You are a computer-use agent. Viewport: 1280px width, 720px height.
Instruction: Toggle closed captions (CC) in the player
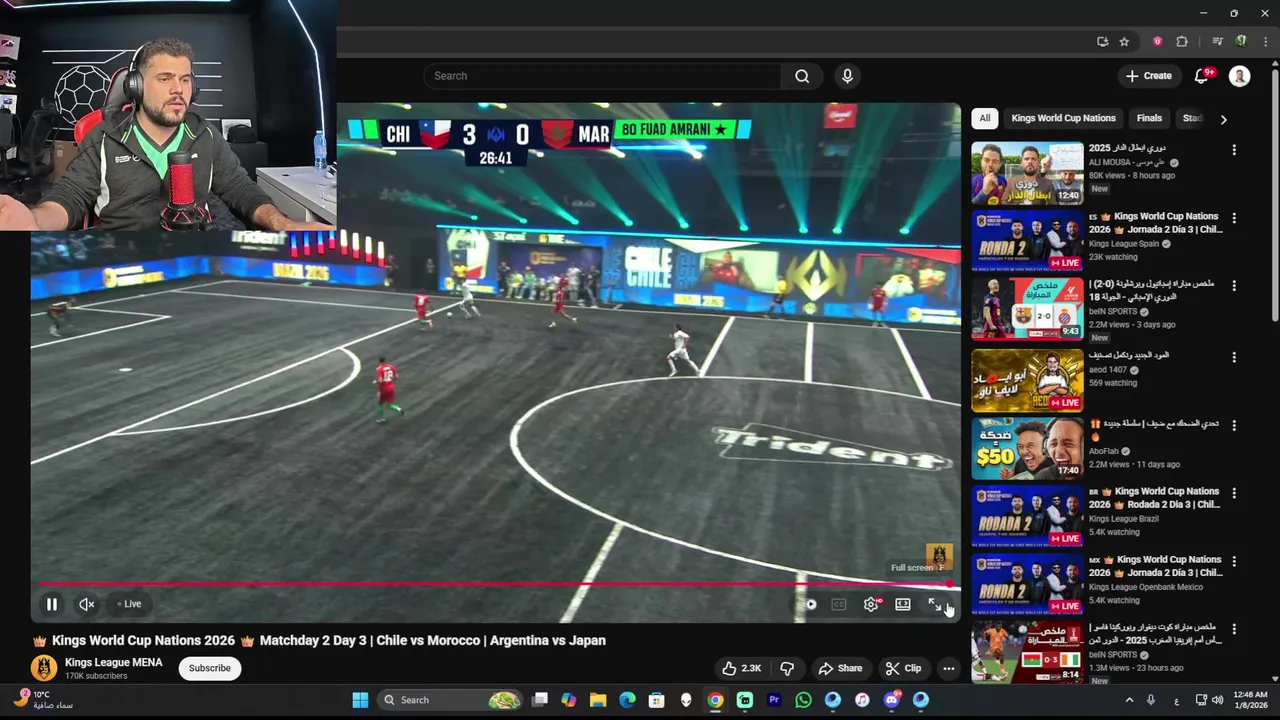point(839,604)
